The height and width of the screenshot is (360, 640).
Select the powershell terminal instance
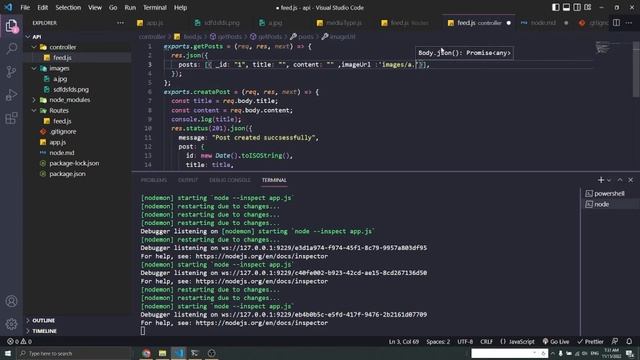[x=609, y=193]
